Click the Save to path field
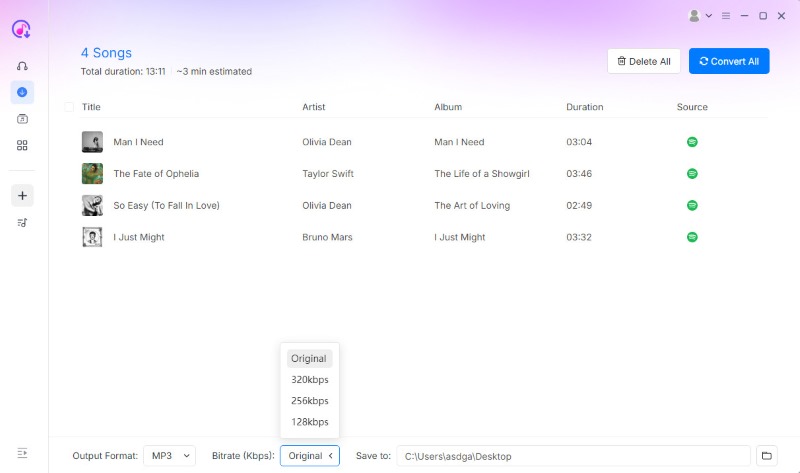This screenshot has width=800, height=473. click(573, 456)
